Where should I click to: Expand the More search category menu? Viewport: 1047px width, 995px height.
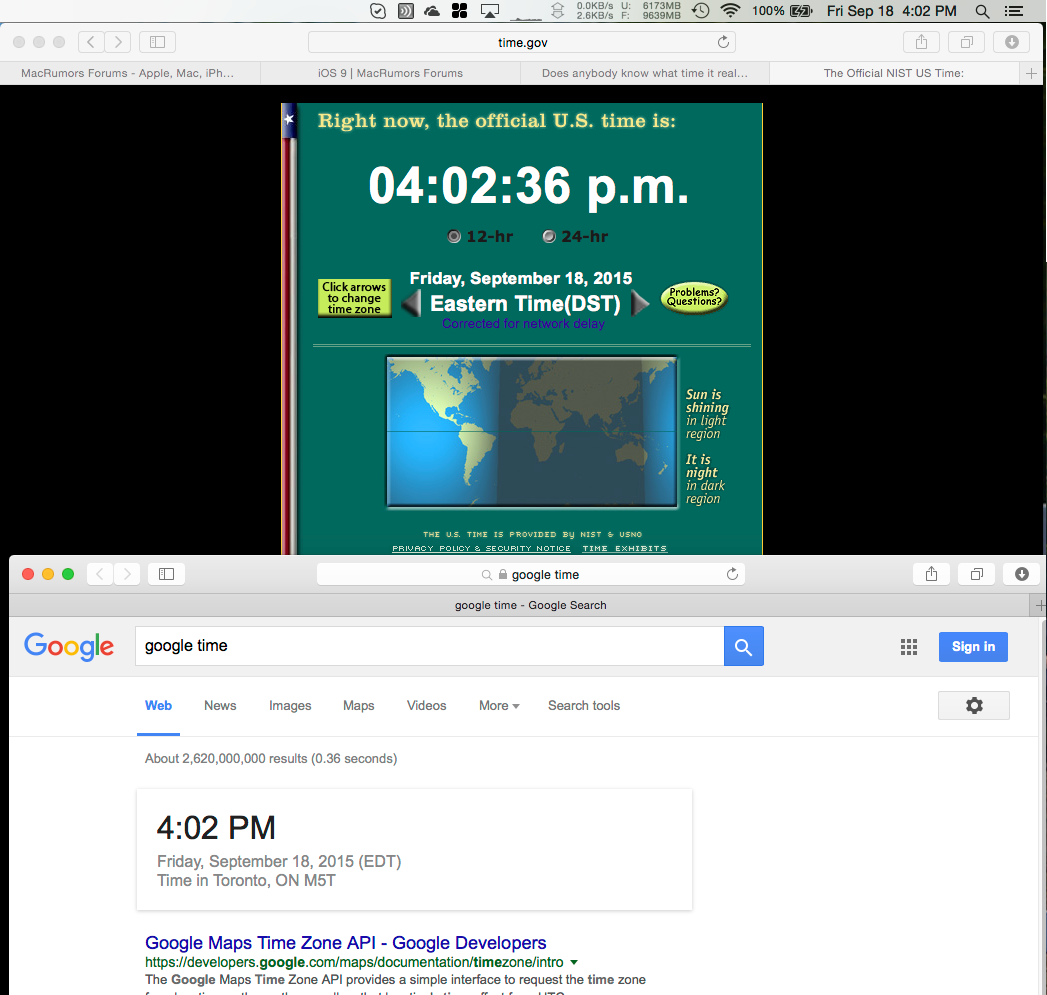pos(499,705)
